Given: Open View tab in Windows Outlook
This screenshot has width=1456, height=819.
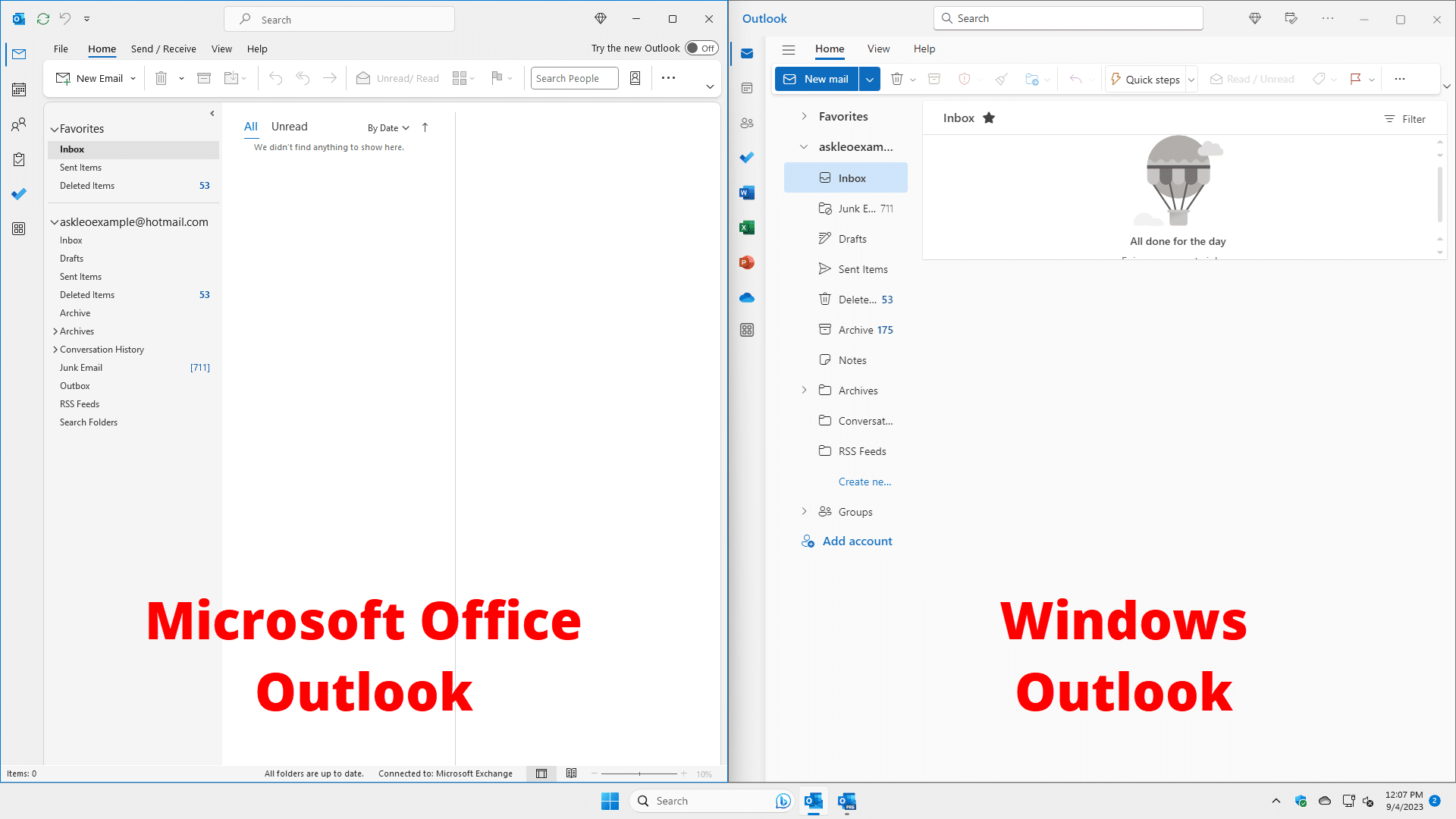Looking at the screenshot, I should [x=878, y=49].
